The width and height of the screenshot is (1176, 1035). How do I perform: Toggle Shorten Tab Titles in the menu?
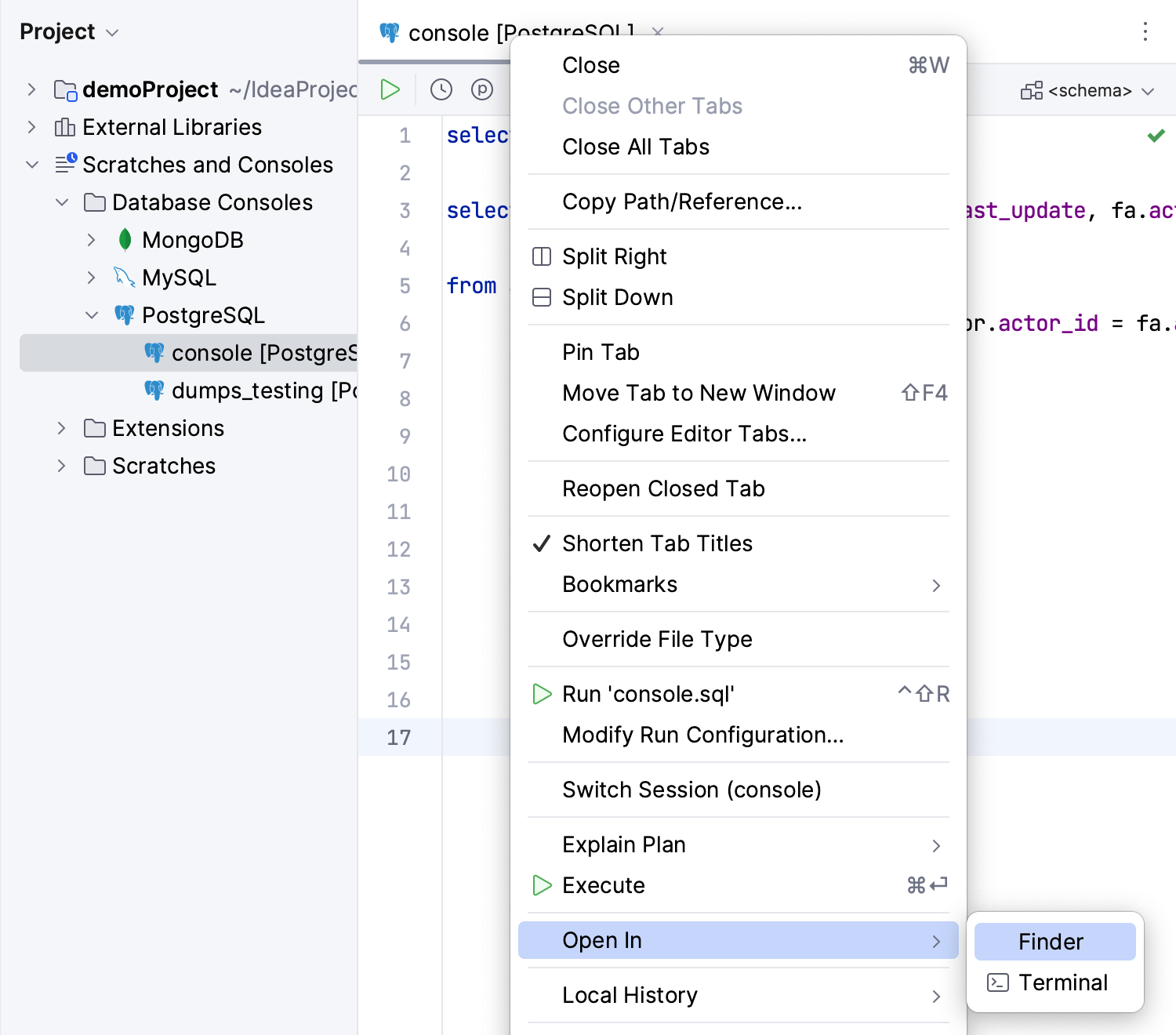click(x=656, y=543)
